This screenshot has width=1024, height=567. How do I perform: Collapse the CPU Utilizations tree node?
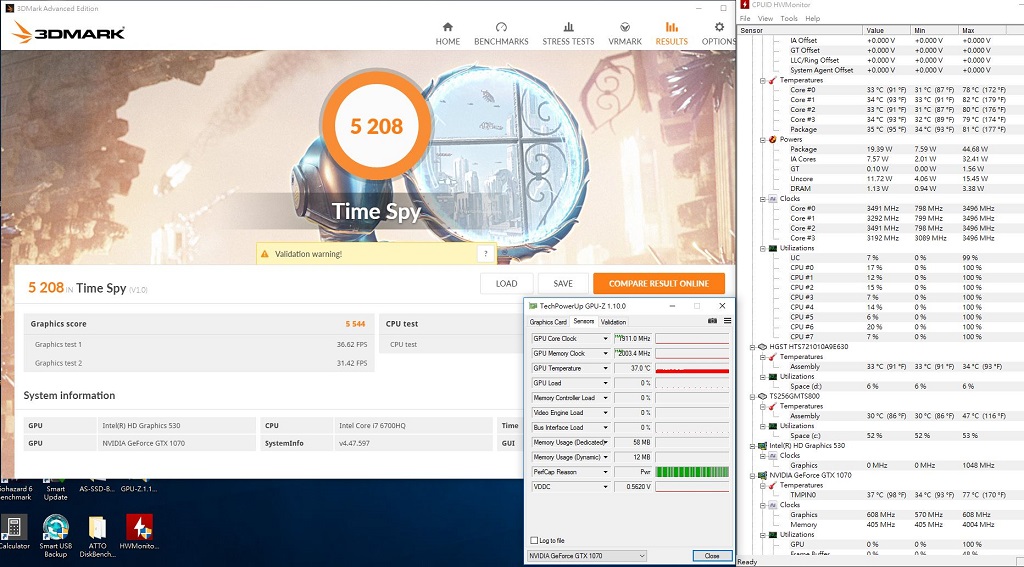(x=763, y=248)
